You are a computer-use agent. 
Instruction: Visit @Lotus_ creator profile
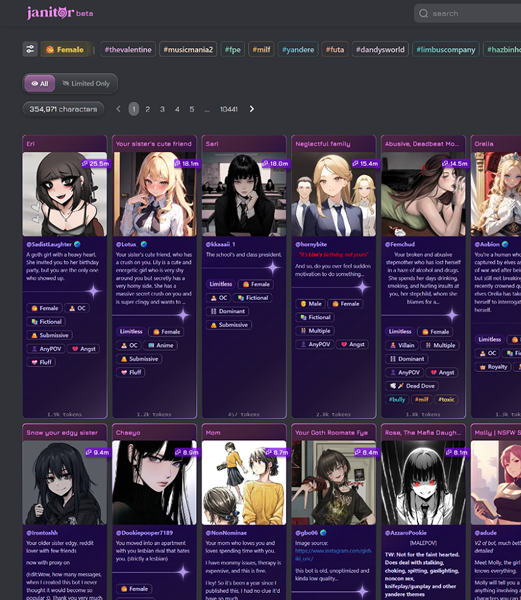[126, 244]
